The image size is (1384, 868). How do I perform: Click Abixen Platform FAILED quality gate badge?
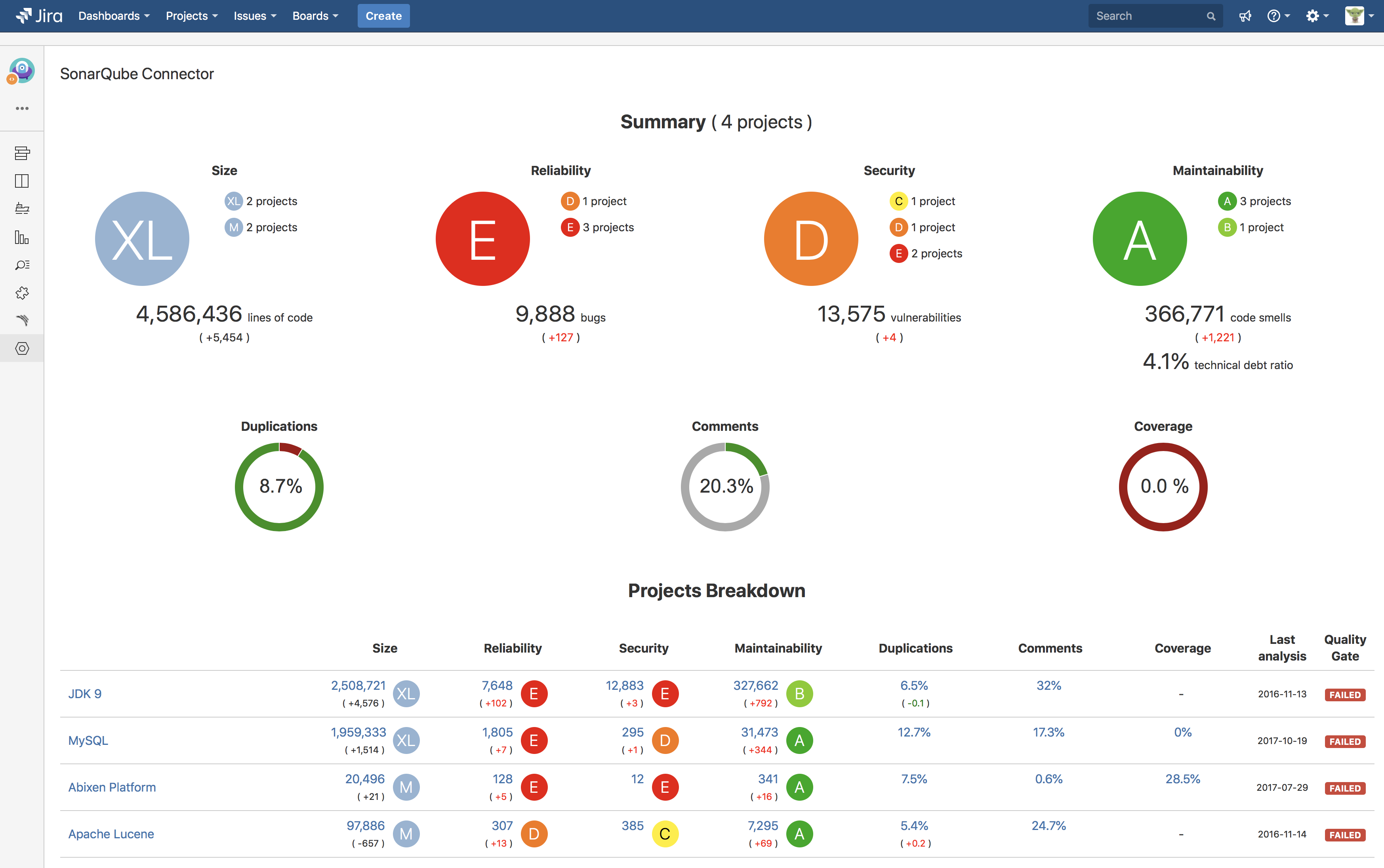(x=1345, y=788)
